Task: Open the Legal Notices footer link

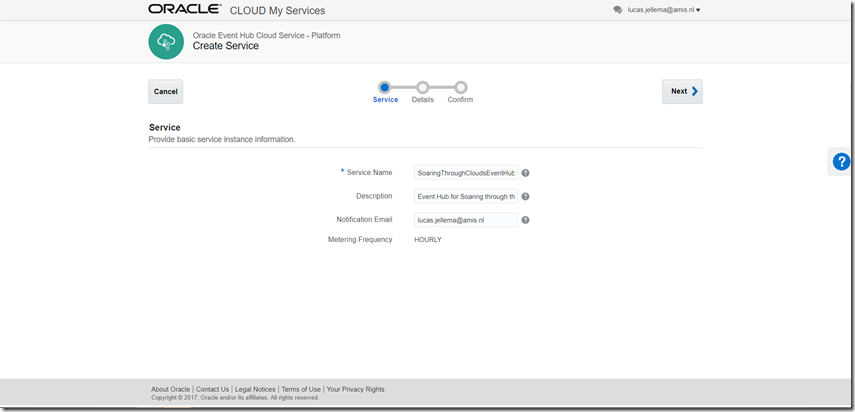Action: point(255,389)
